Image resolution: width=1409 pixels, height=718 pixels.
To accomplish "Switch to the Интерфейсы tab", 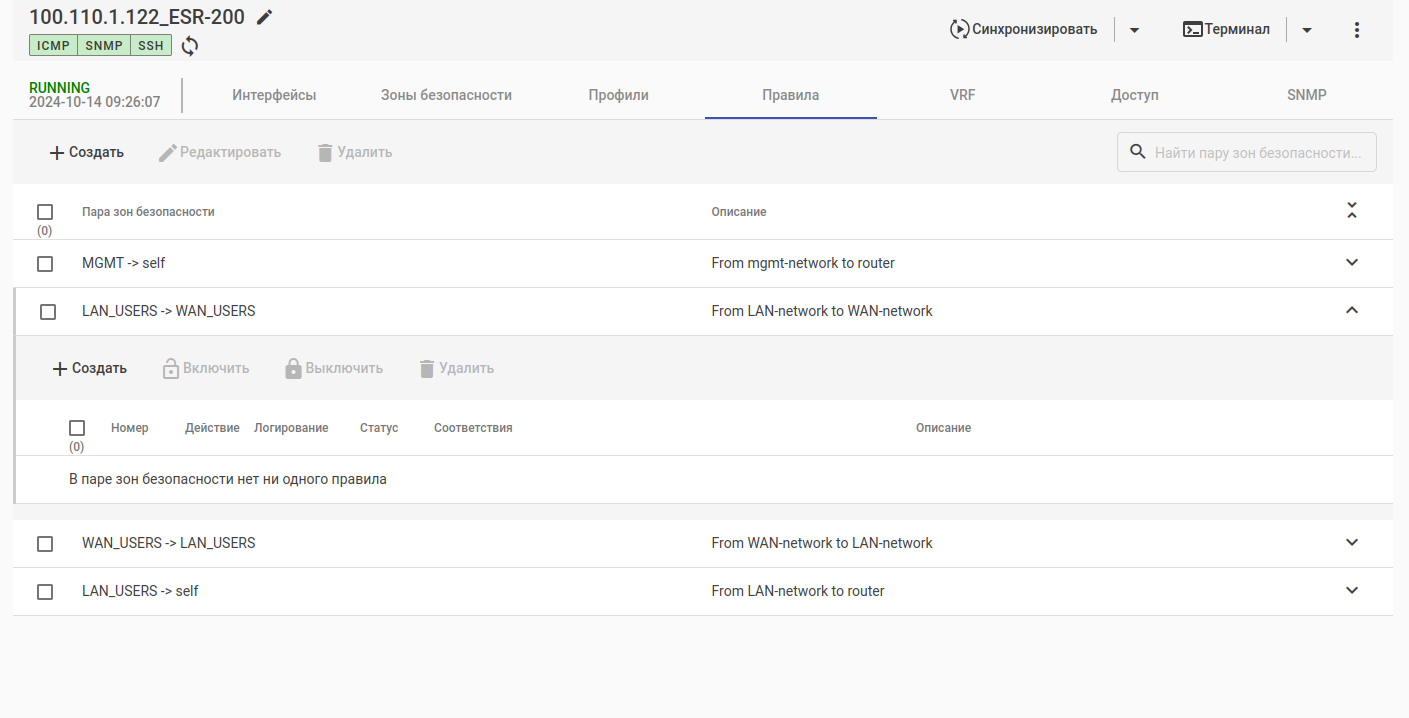I will 274,95.
